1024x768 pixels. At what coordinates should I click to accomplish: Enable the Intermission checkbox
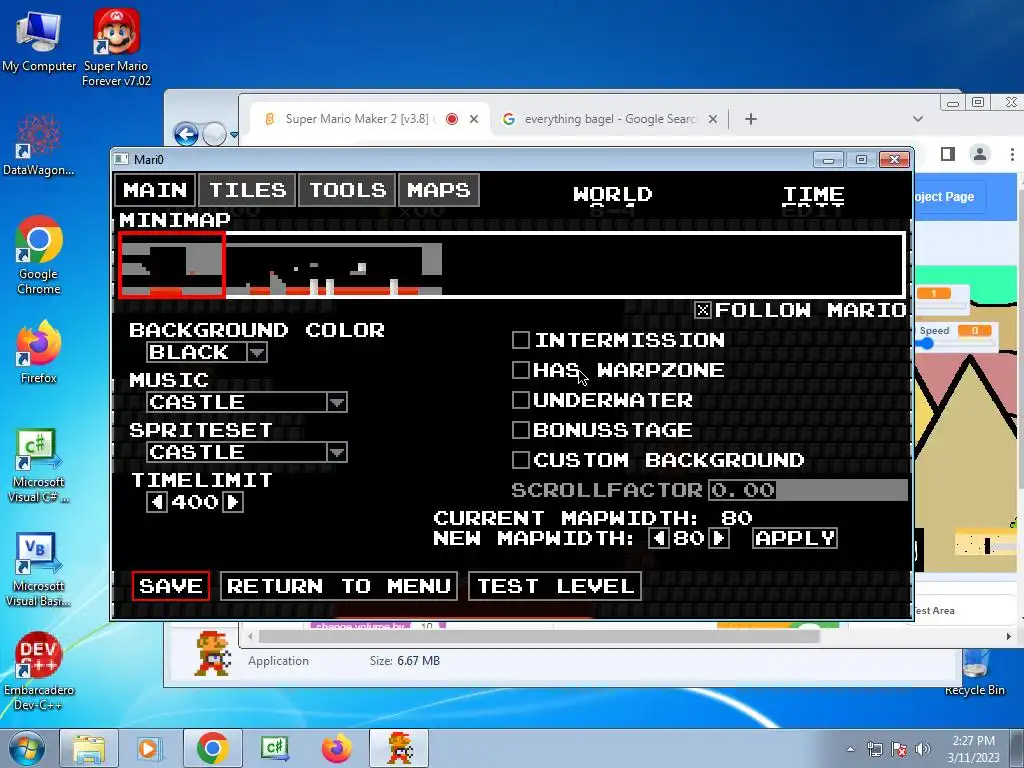point(520,340)
